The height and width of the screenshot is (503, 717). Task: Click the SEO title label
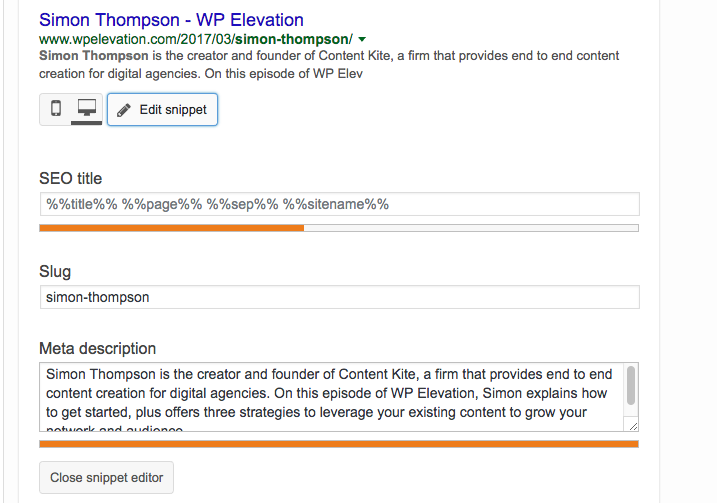pos(70,178)
